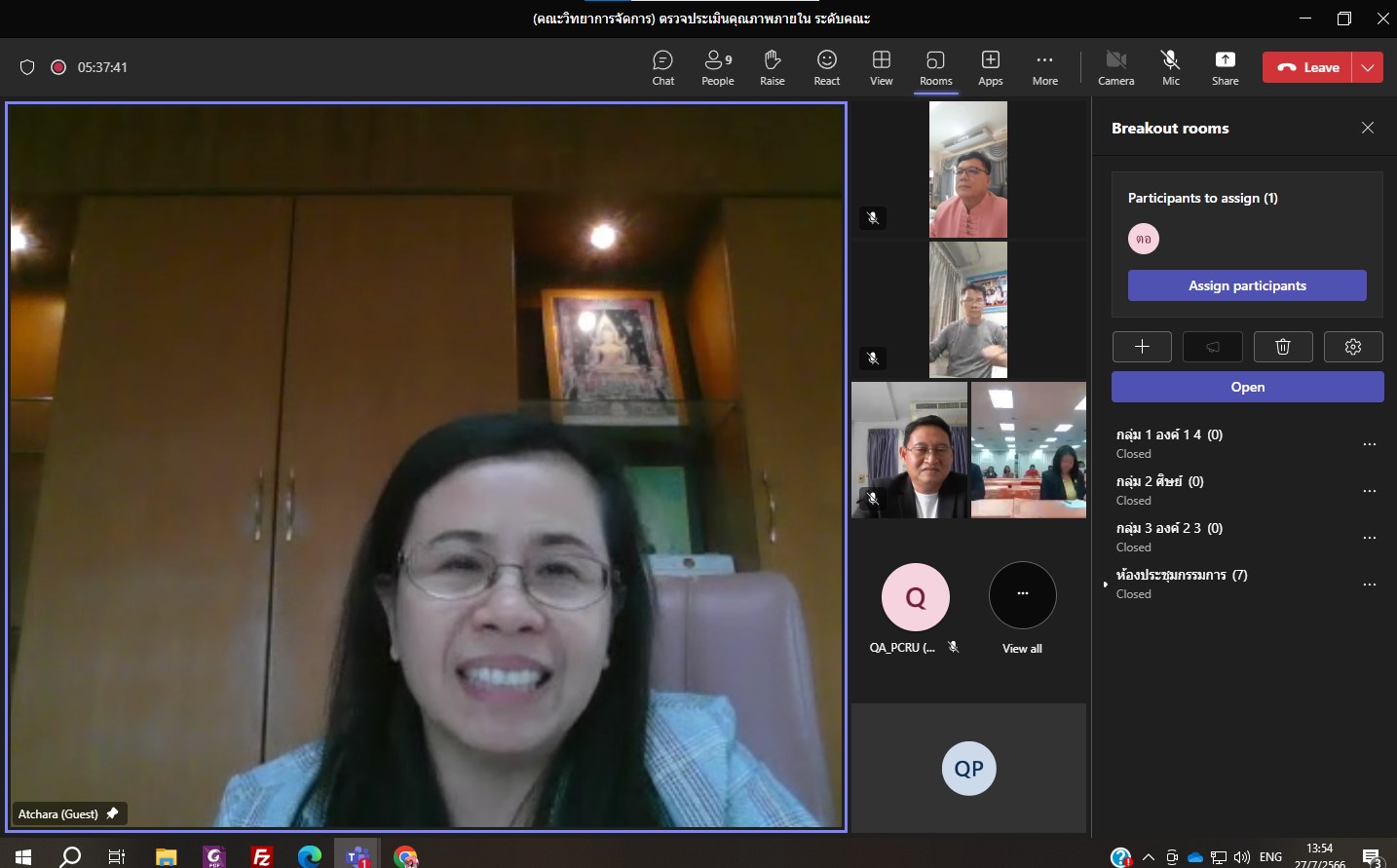
Task: Open More actions menu
Action: coord(1045,67)
